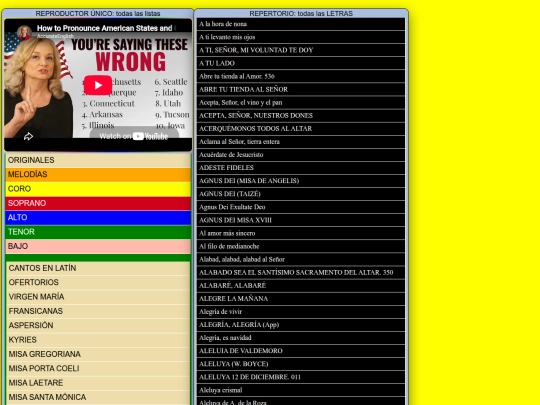The width and height of the screenshot is (540, 405).
Task: Open 'AGNUS DEI (MISA DE ANGELIS)'
Action: tap(301, 181)
